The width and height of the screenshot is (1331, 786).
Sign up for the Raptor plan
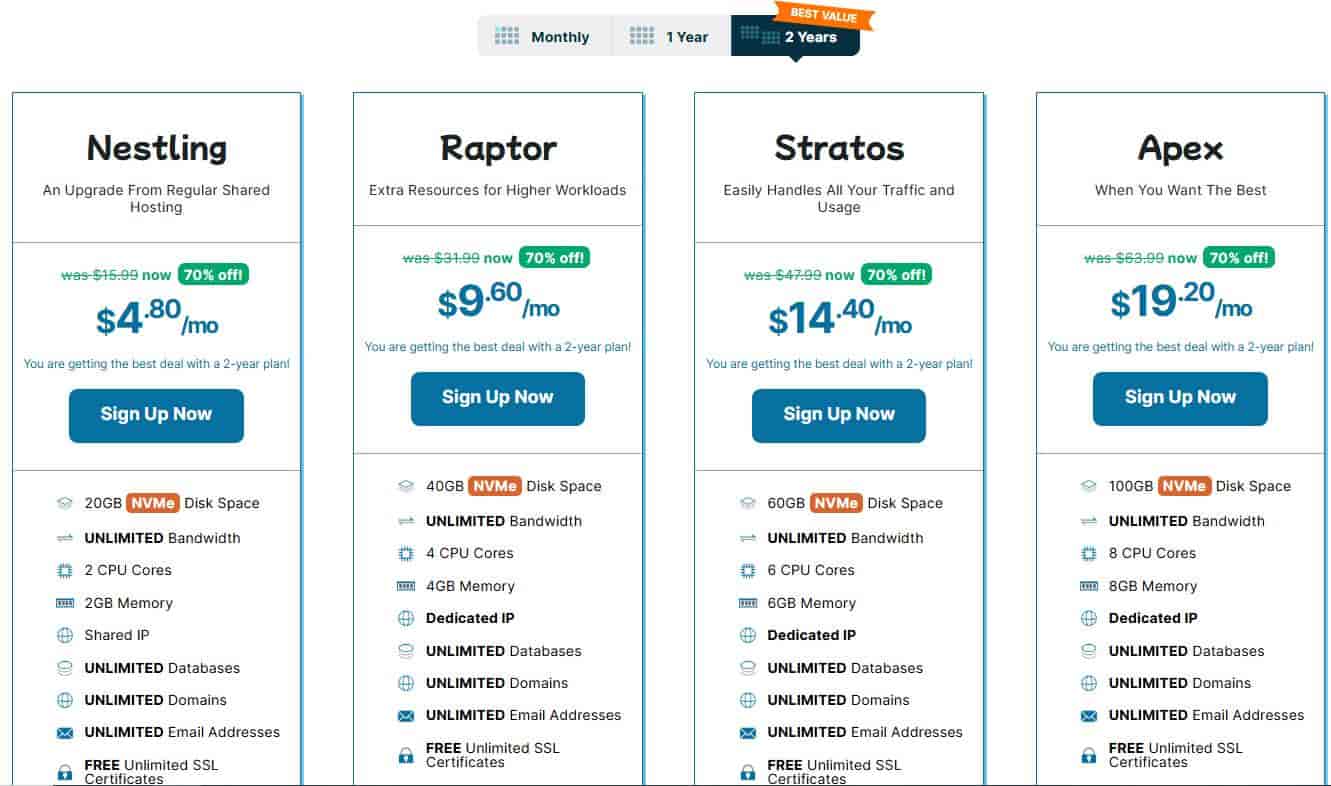tap(497, 398)
